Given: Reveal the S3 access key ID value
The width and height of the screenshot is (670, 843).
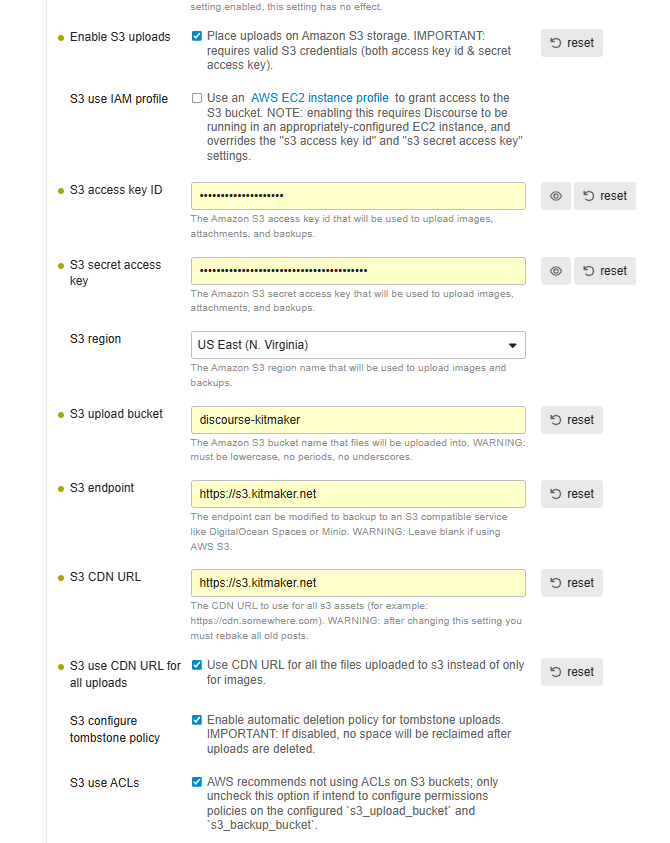Looking at the screenshot, I should point(555,196).
